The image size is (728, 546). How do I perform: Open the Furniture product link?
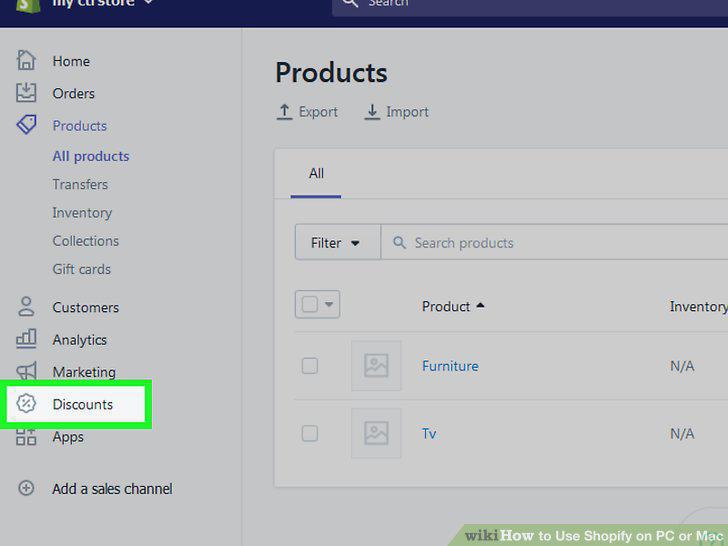pyautogui.click(x=450, y=366)
